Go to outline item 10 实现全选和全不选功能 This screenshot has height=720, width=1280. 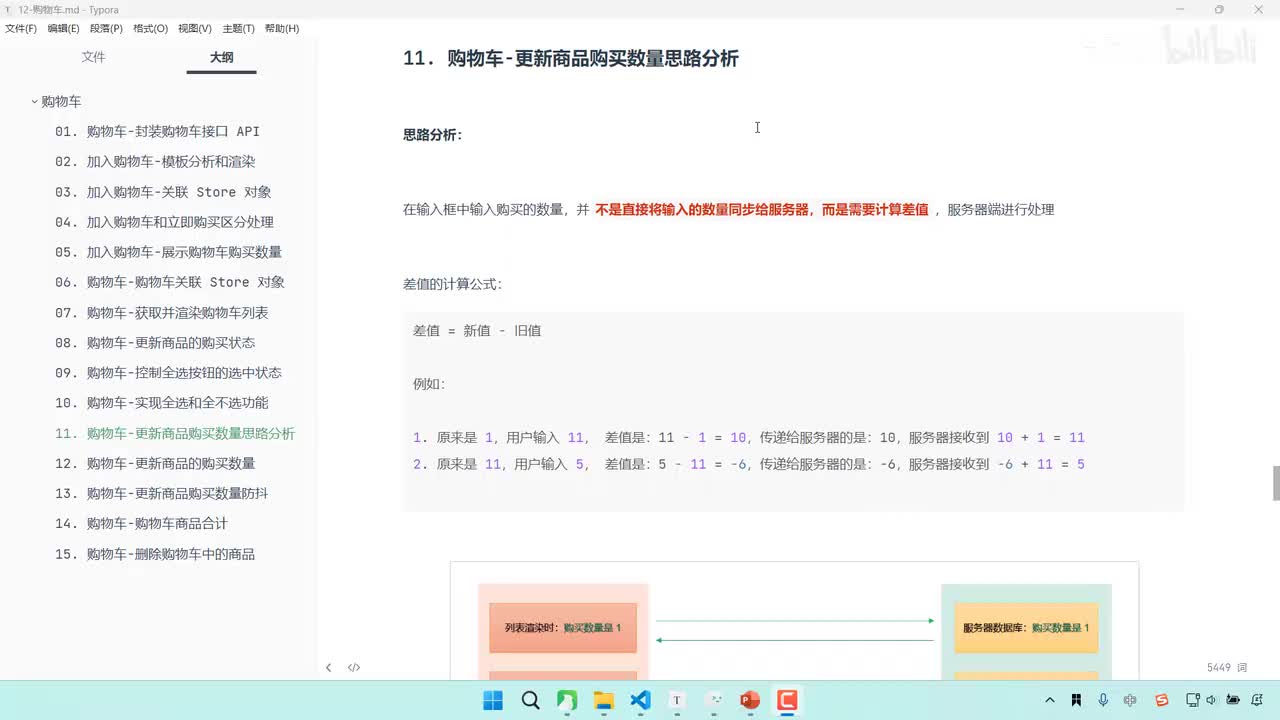[162, 403]
